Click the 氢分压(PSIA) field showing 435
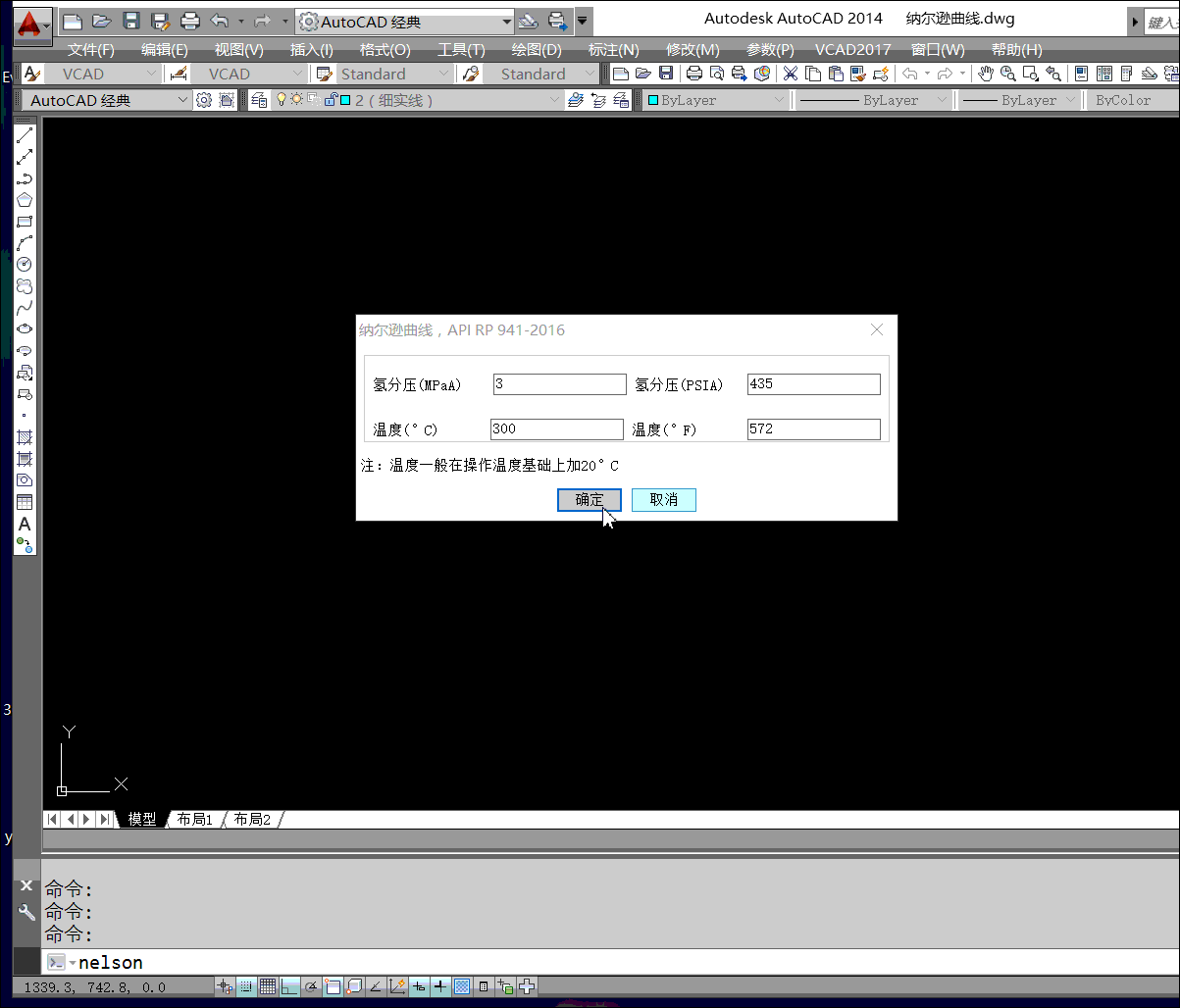The width and height of the screenshot is (1180, 1008). click(x=814, y=384)
